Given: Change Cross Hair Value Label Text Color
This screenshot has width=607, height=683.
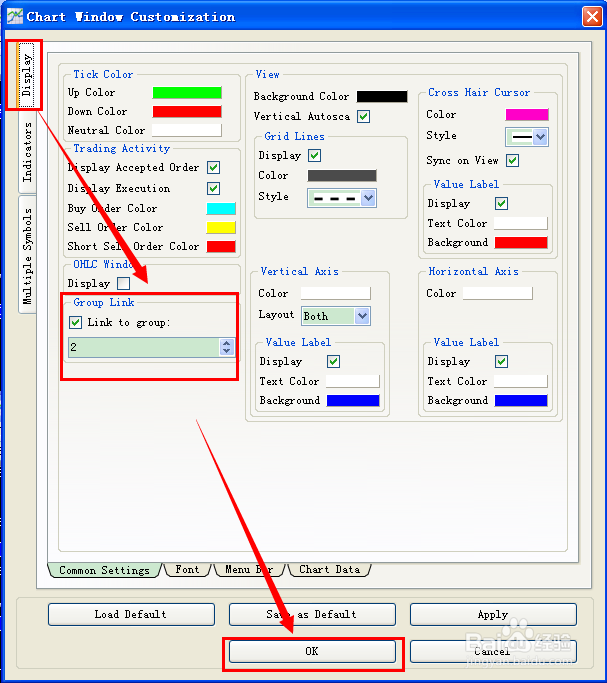Looking at the screenshot, I should pos(521,223).
